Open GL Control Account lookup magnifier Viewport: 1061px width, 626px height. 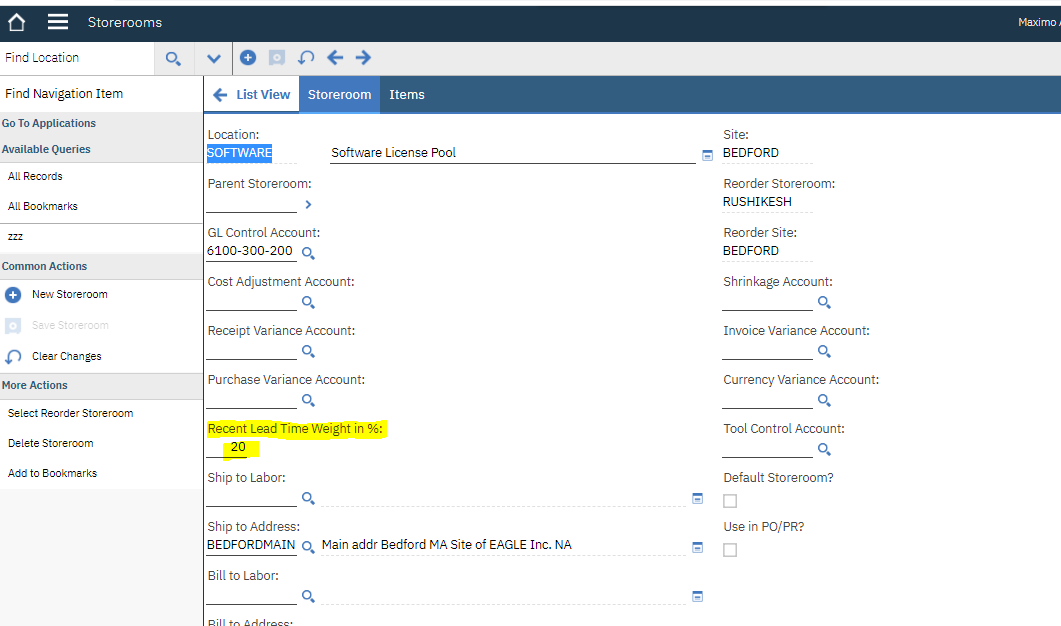308,253
